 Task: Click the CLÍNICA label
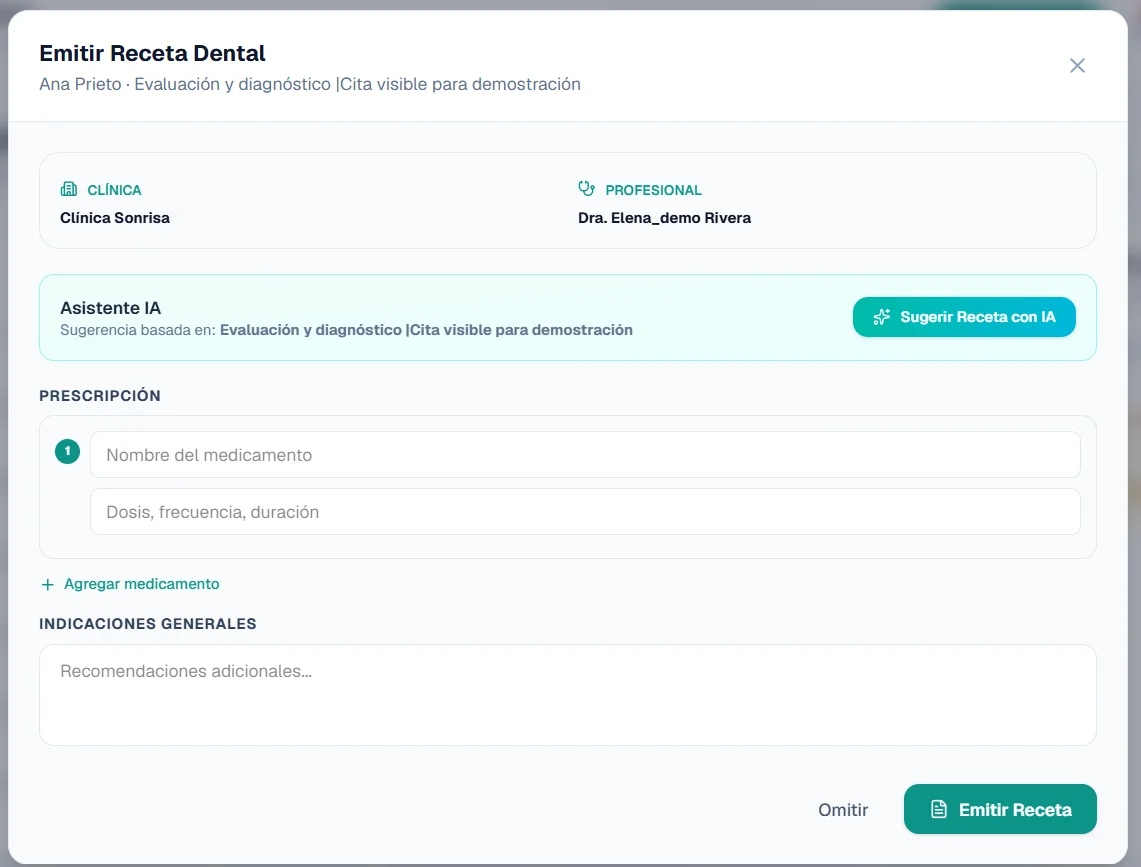(114, 190)
